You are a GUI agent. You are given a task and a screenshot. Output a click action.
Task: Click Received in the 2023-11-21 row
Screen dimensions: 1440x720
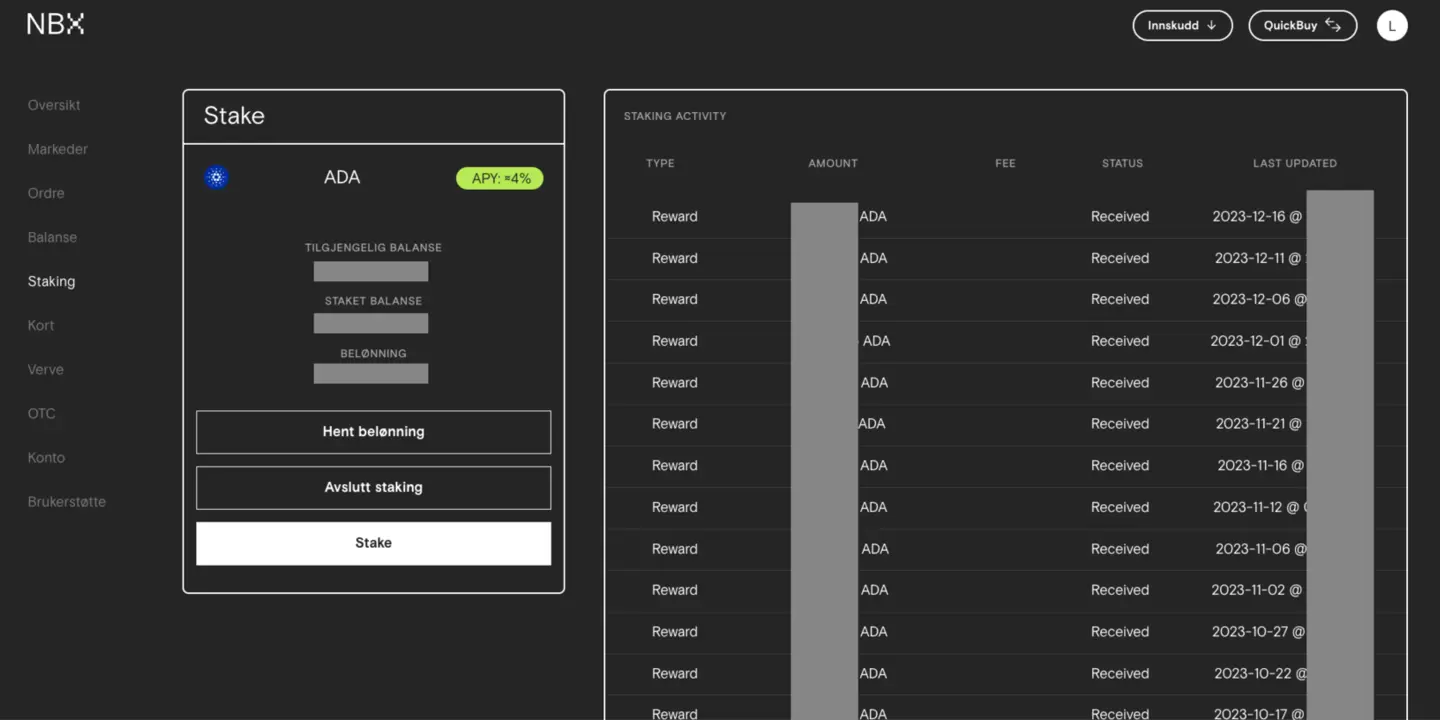pos(1120,424)
